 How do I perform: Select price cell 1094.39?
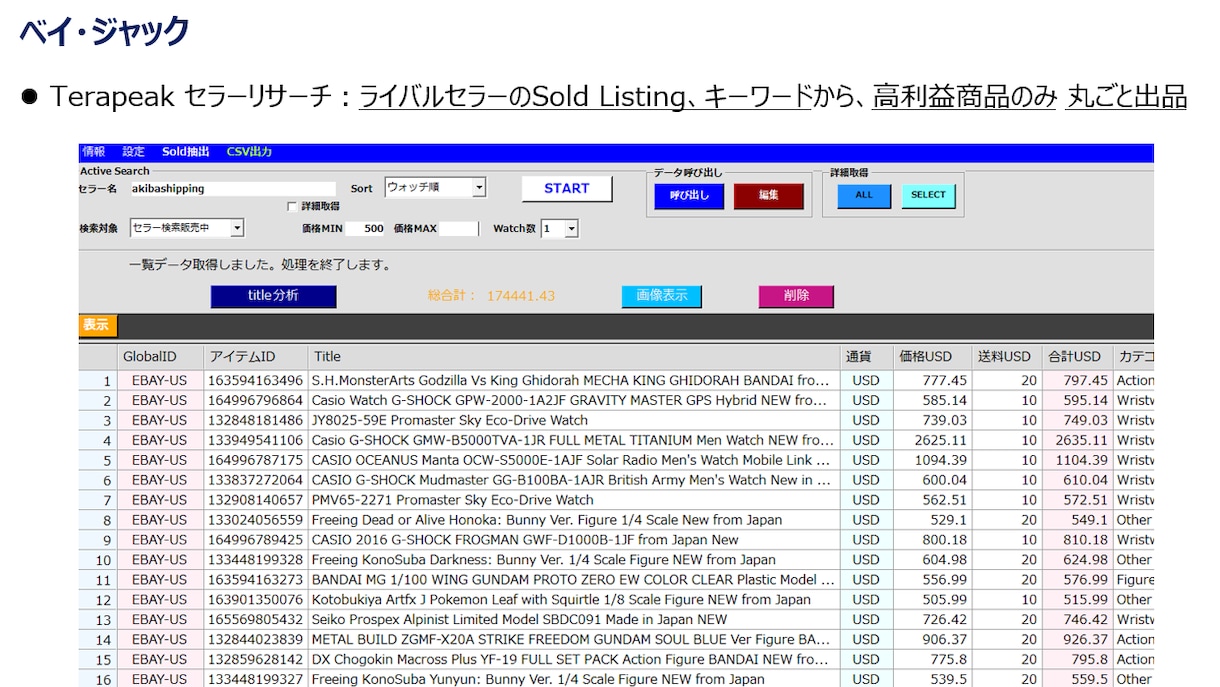coord(932,460)
